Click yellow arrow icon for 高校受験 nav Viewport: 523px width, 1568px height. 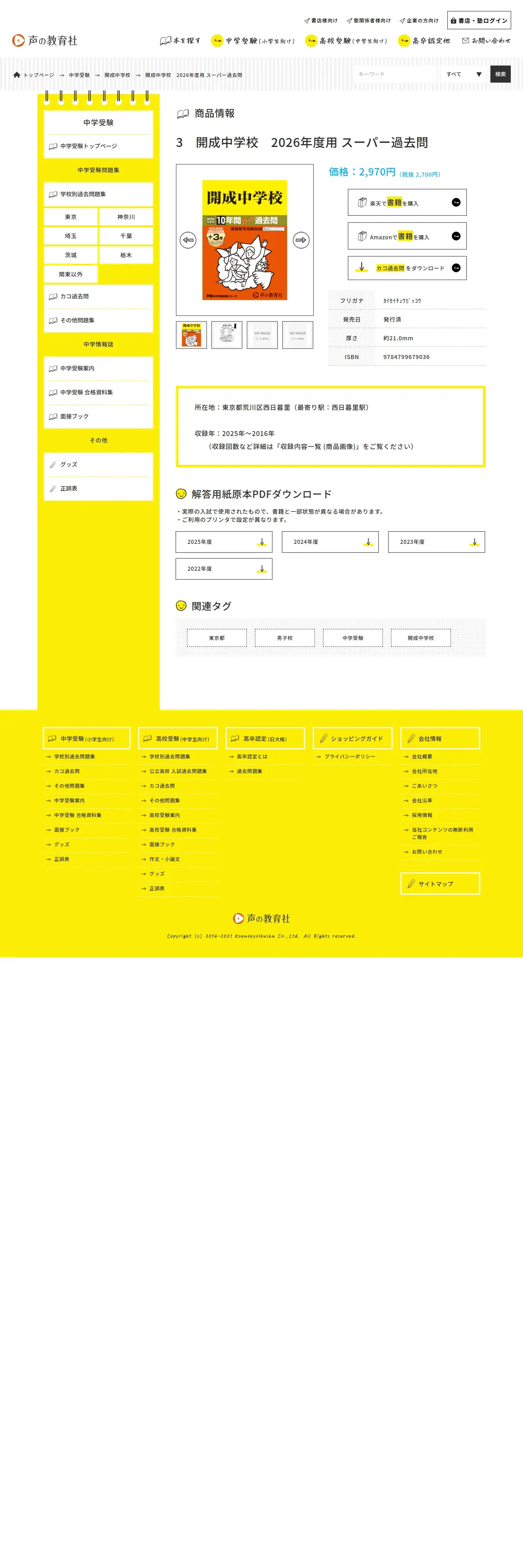pyautogui.click(x=311, y=41)
